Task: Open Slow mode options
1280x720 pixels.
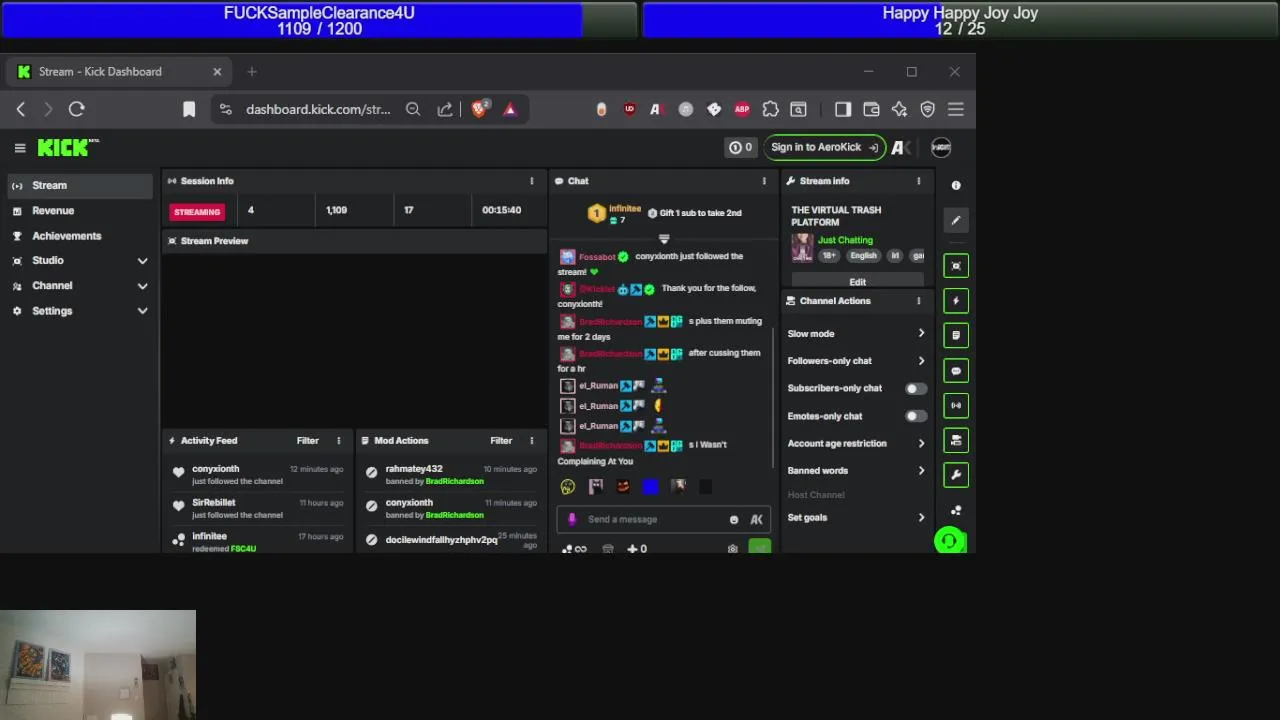Action: point(856,334)
